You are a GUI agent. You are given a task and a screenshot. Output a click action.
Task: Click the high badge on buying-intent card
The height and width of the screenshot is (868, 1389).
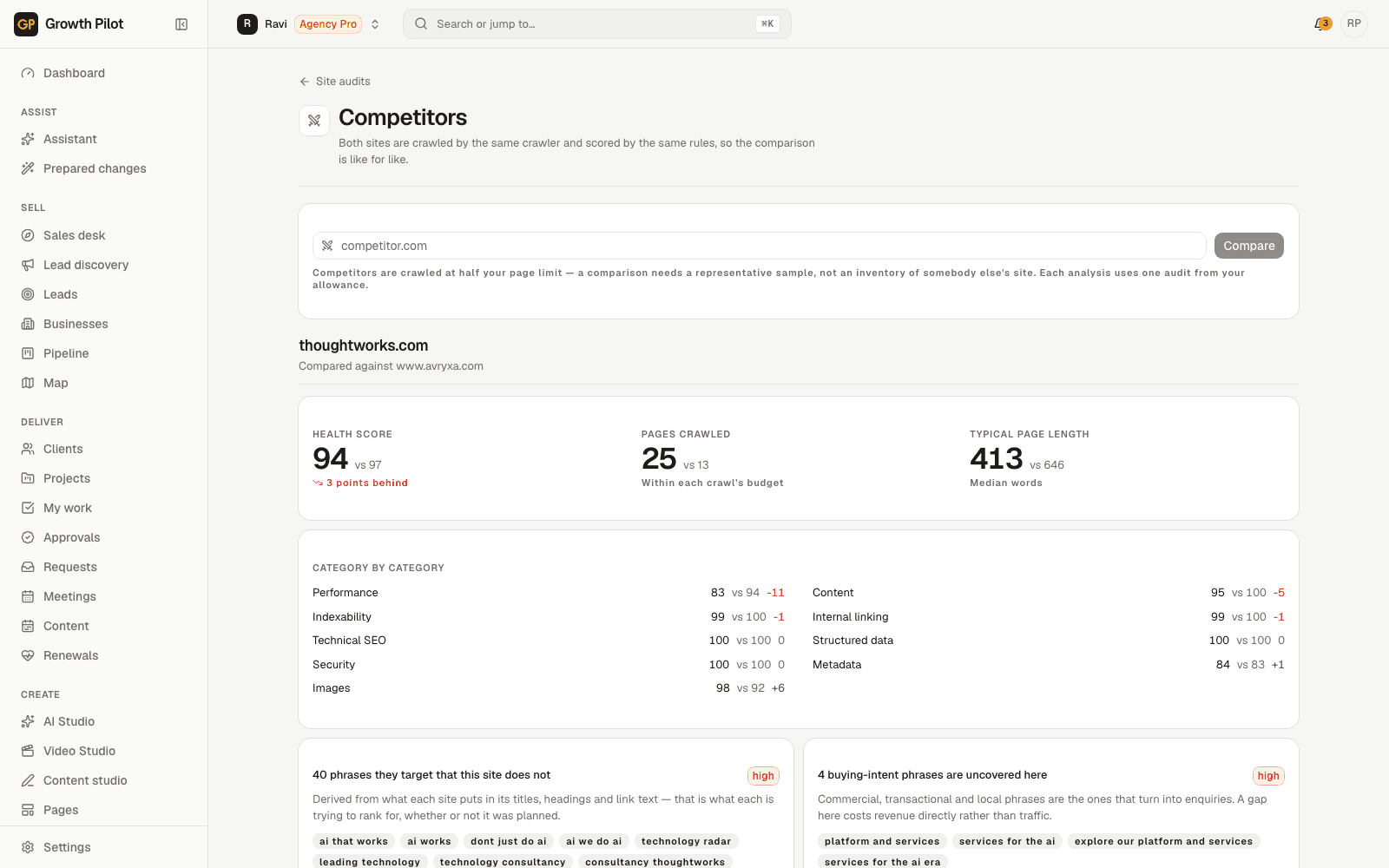point(1268,776)
